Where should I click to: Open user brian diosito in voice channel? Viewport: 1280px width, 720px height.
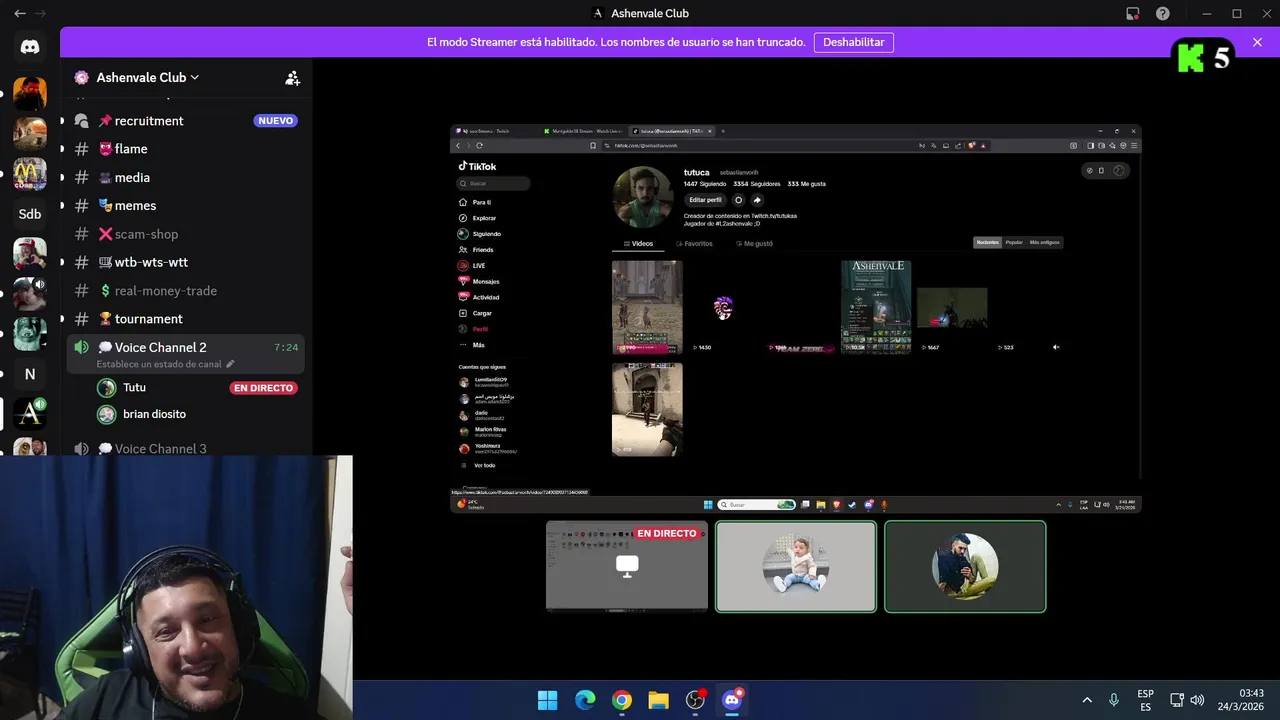pyautogui.click(x=142, y=414)
